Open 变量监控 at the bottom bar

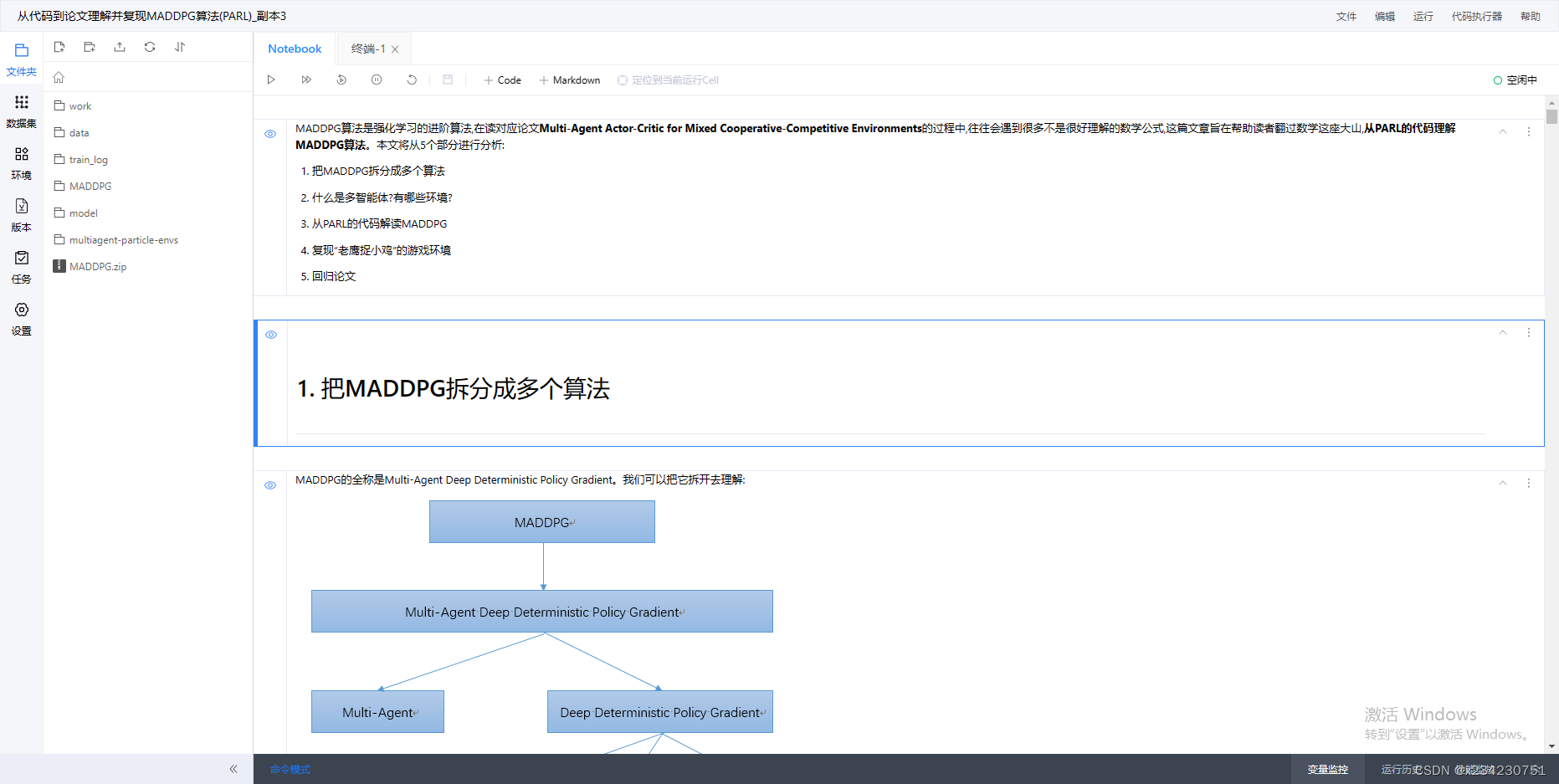point(1326,769)
